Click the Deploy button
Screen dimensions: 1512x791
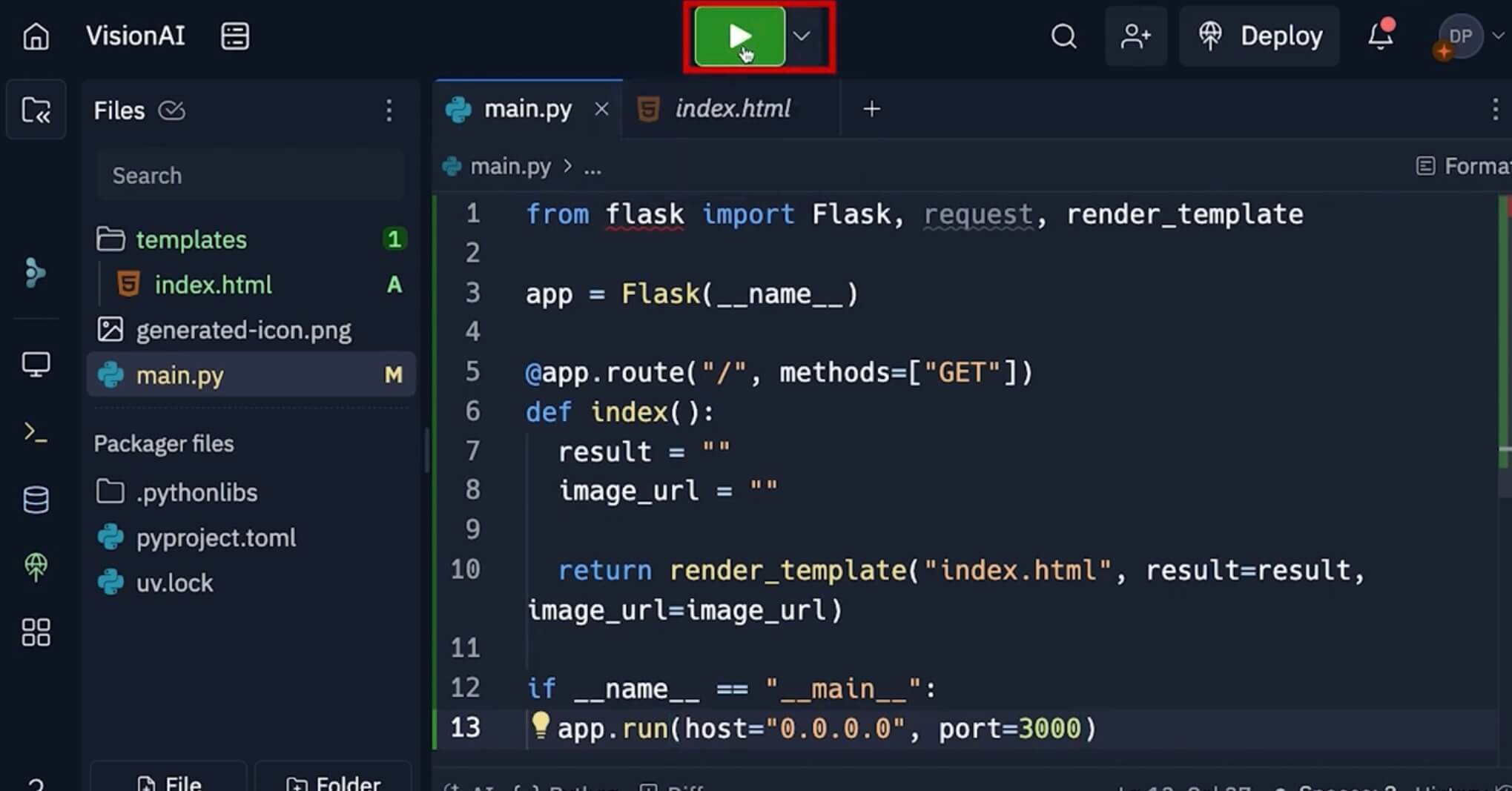1260,36
